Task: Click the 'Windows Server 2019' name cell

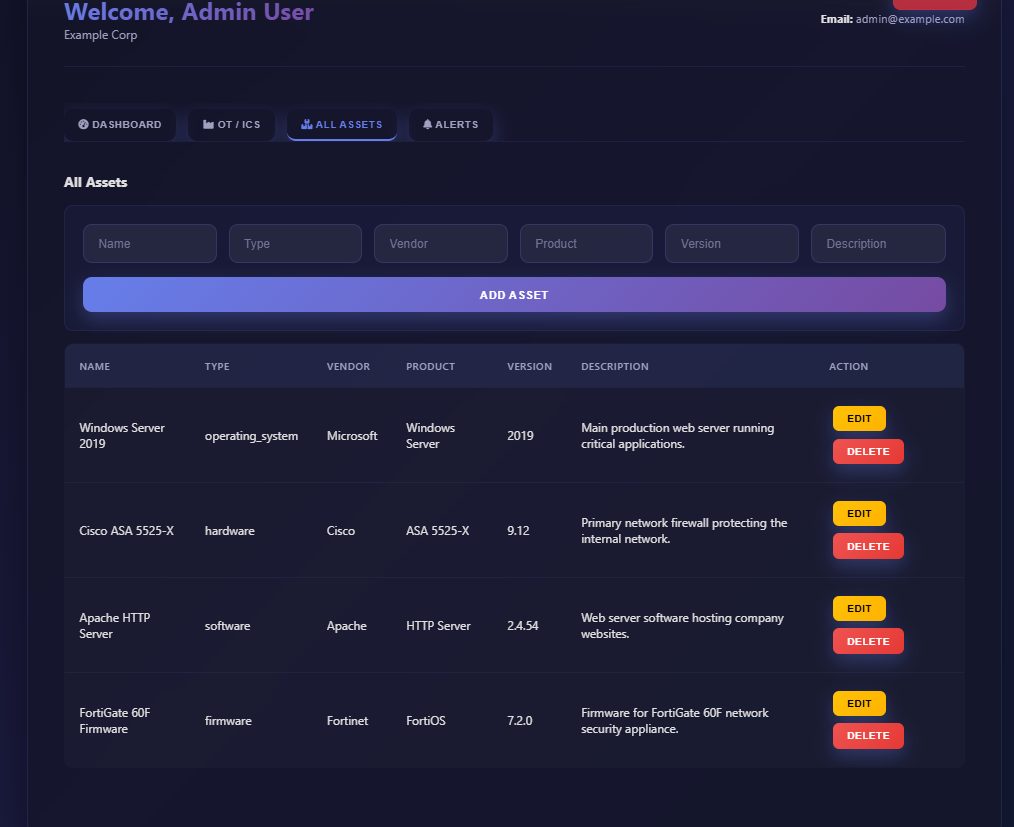Action: pos(122,436)
